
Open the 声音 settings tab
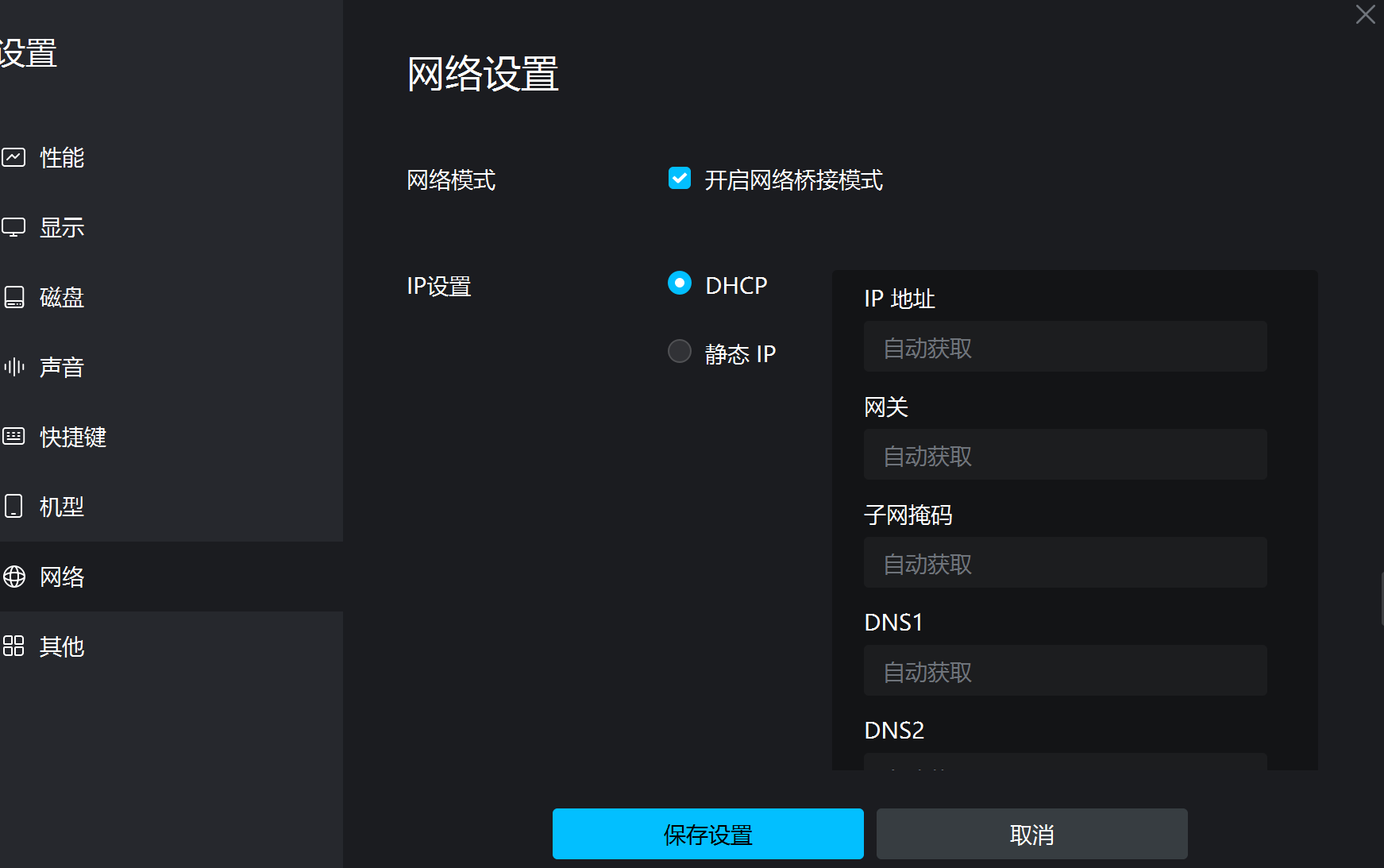(x=172, y=367)
